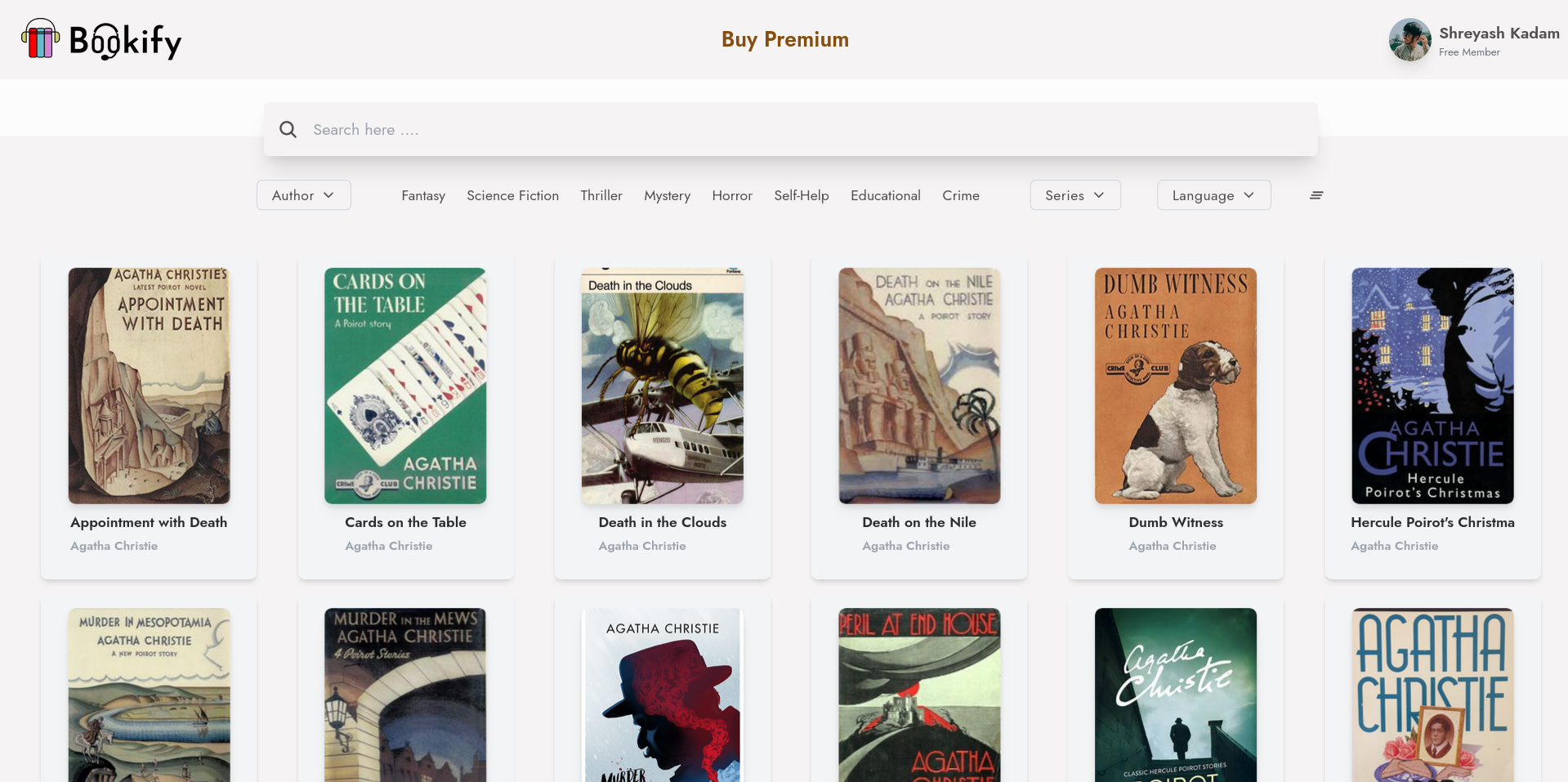Open Murder in the Mews book cover
The height and width of the screenshot is (782, 1568).
pos(405,695)
